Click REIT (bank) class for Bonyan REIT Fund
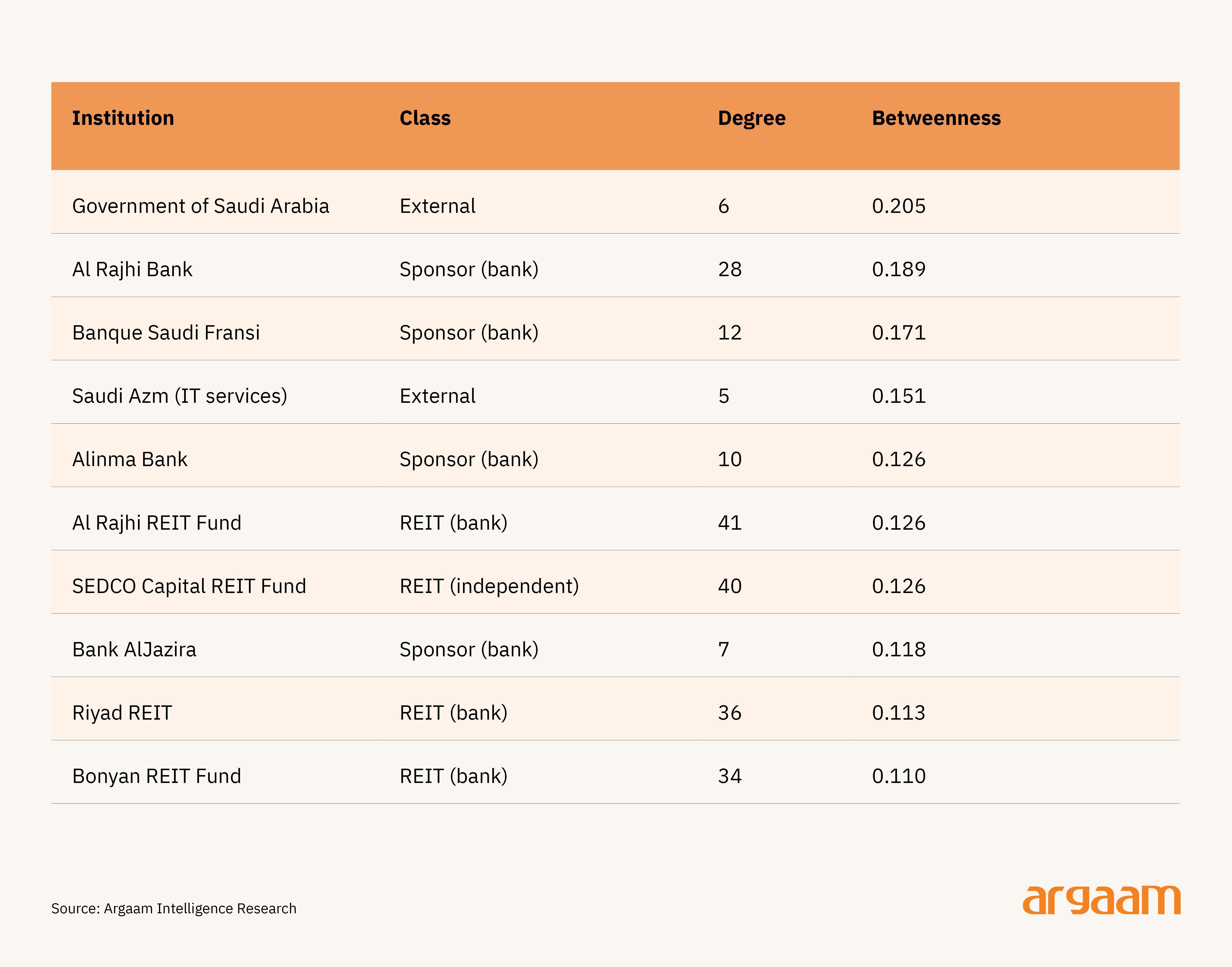The width and height of the screenshot is (1232, 967). [454, 777]
